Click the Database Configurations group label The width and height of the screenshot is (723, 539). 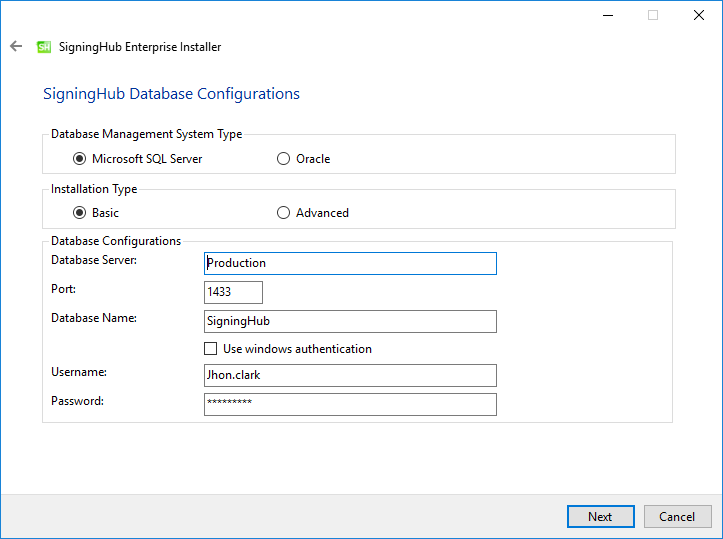(116, 241)
